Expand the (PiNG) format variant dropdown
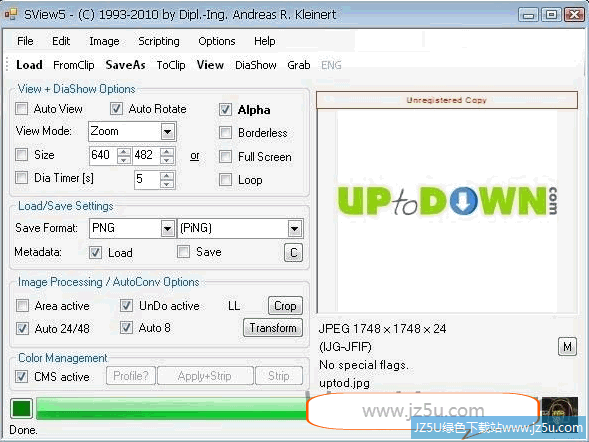The image size is (589, 442). tap(294, 228)
